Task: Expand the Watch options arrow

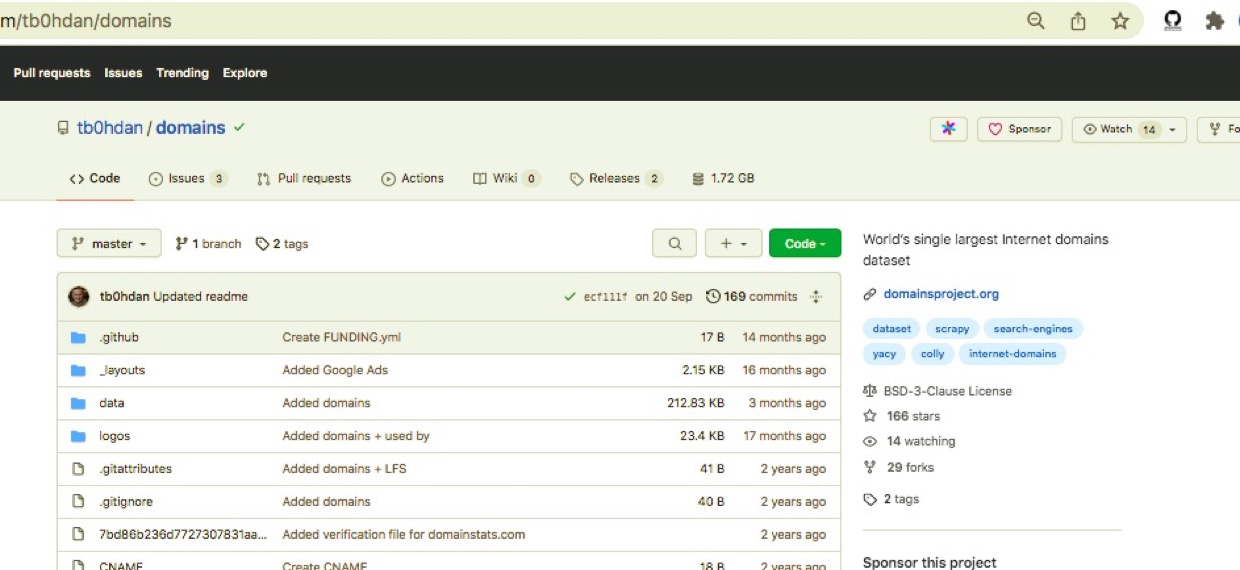Action: [1172, 129]
